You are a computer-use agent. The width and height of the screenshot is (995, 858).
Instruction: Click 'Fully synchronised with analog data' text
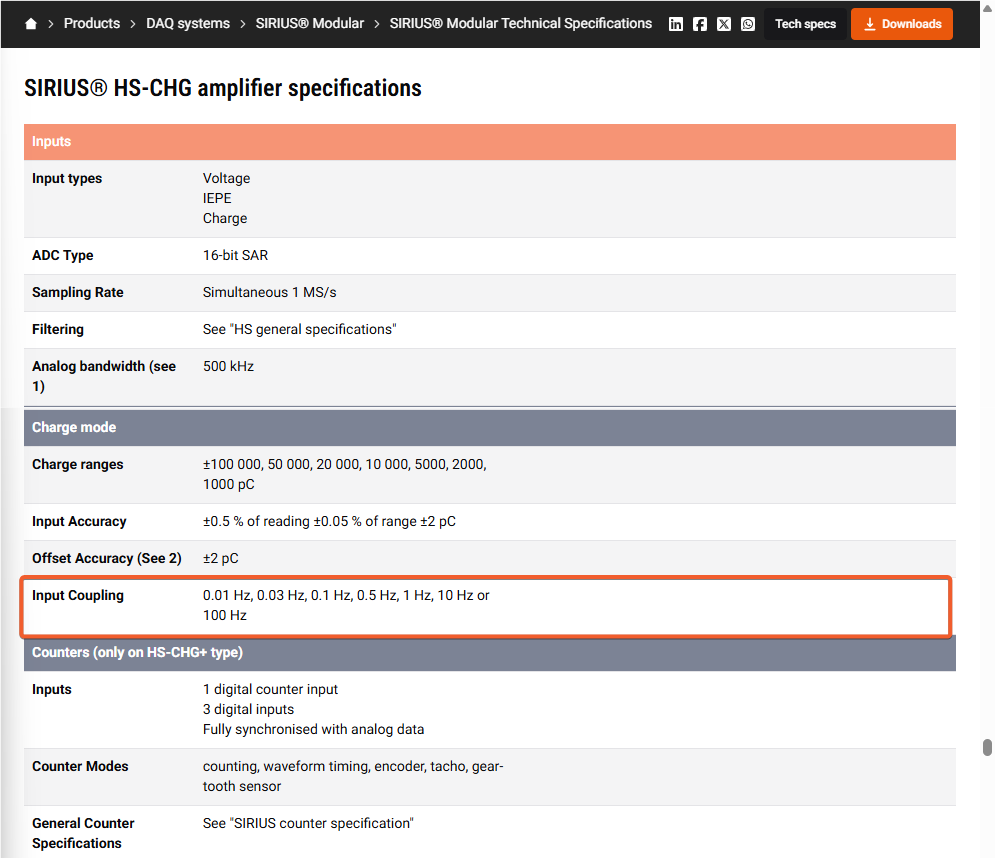pos(313,729)
